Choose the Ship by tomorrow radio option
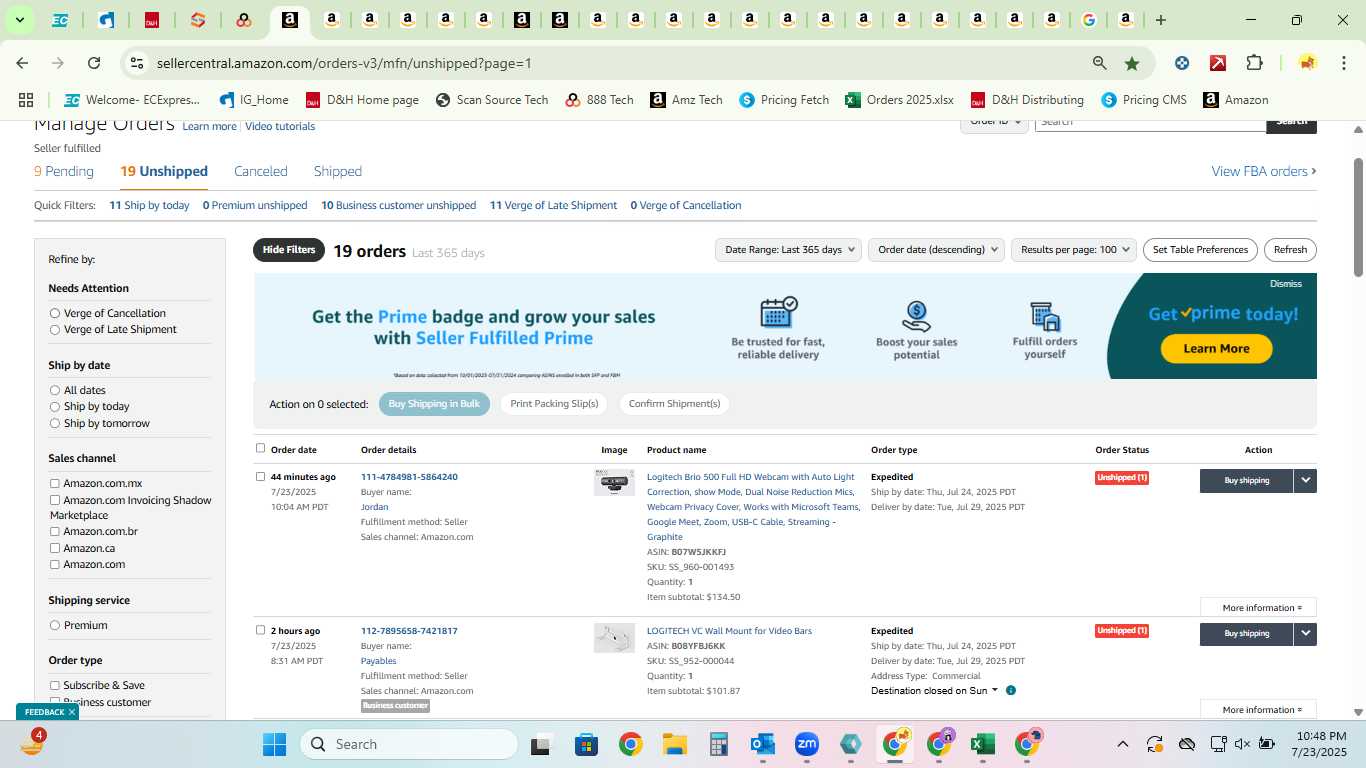The width and height of the screenshot is (1366, 768). coord(55,423)
